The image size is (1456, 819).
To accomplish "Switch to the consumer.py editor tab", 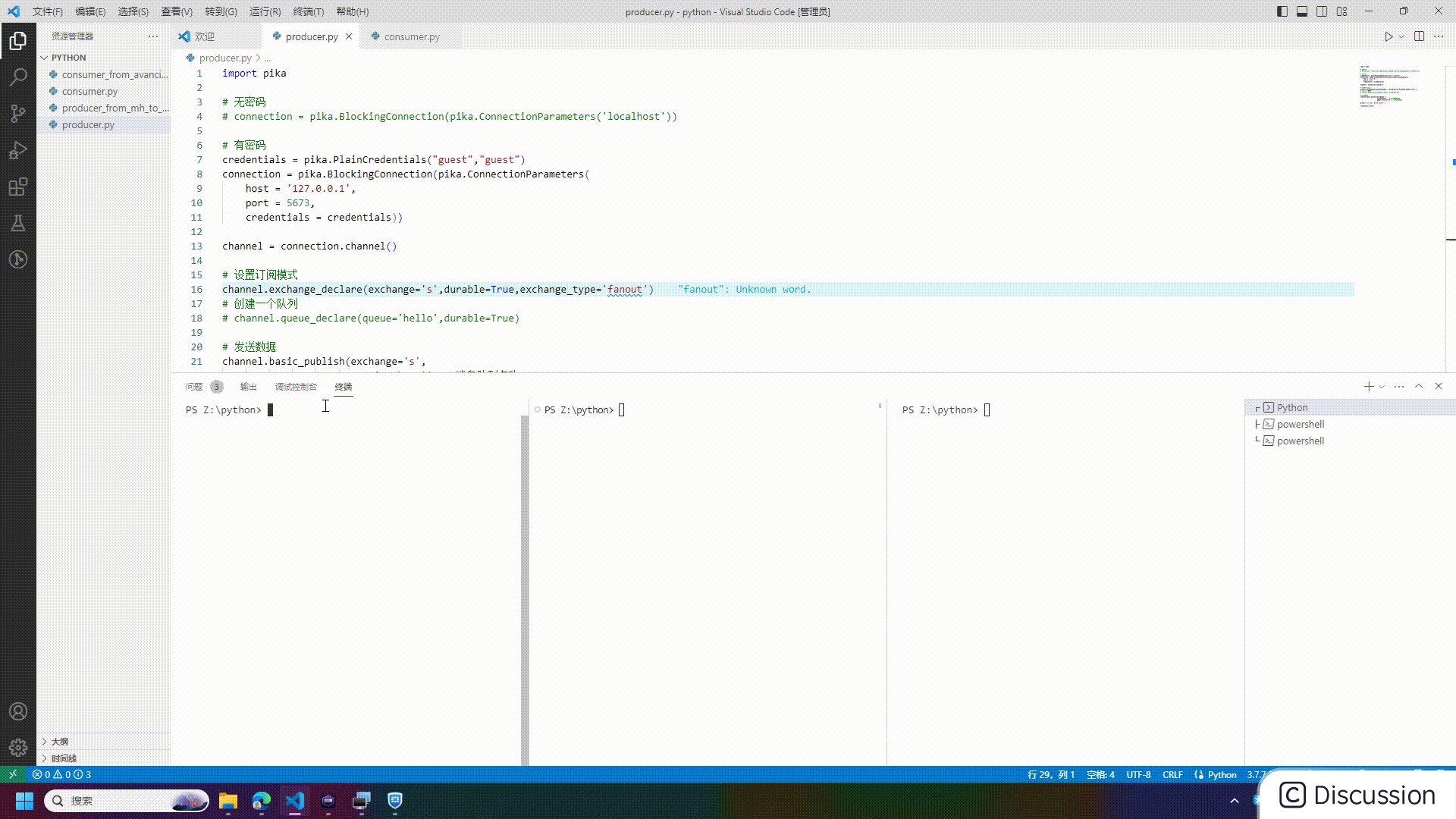I will point(411,36).
